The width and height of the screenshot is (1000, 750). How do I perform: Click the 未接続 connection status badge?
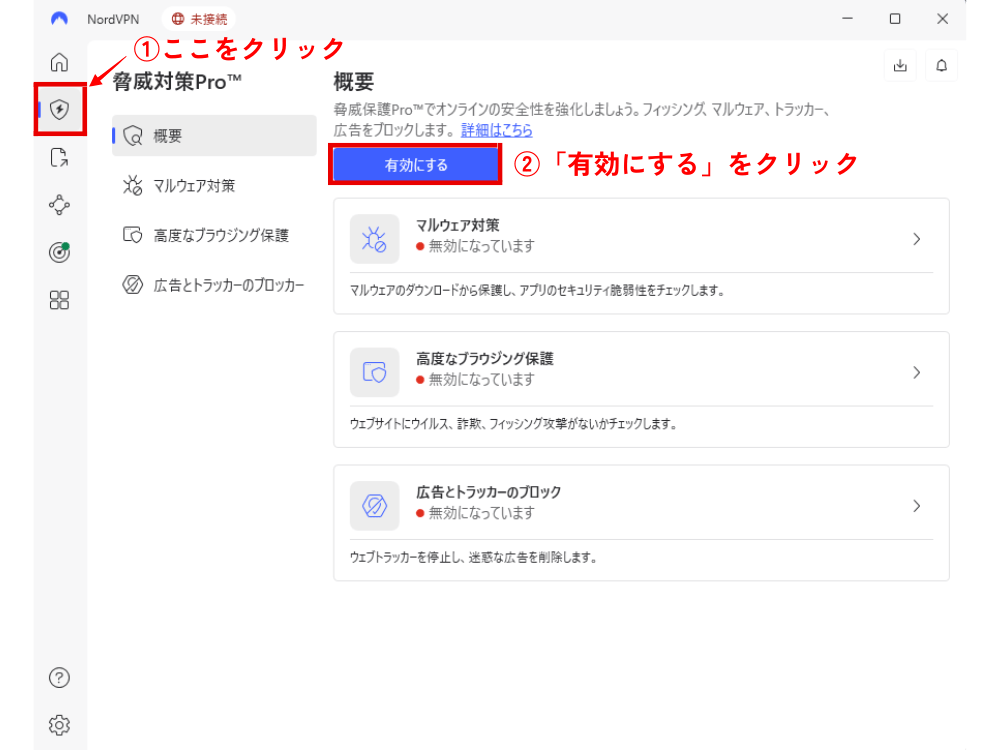tap(200, 18)
